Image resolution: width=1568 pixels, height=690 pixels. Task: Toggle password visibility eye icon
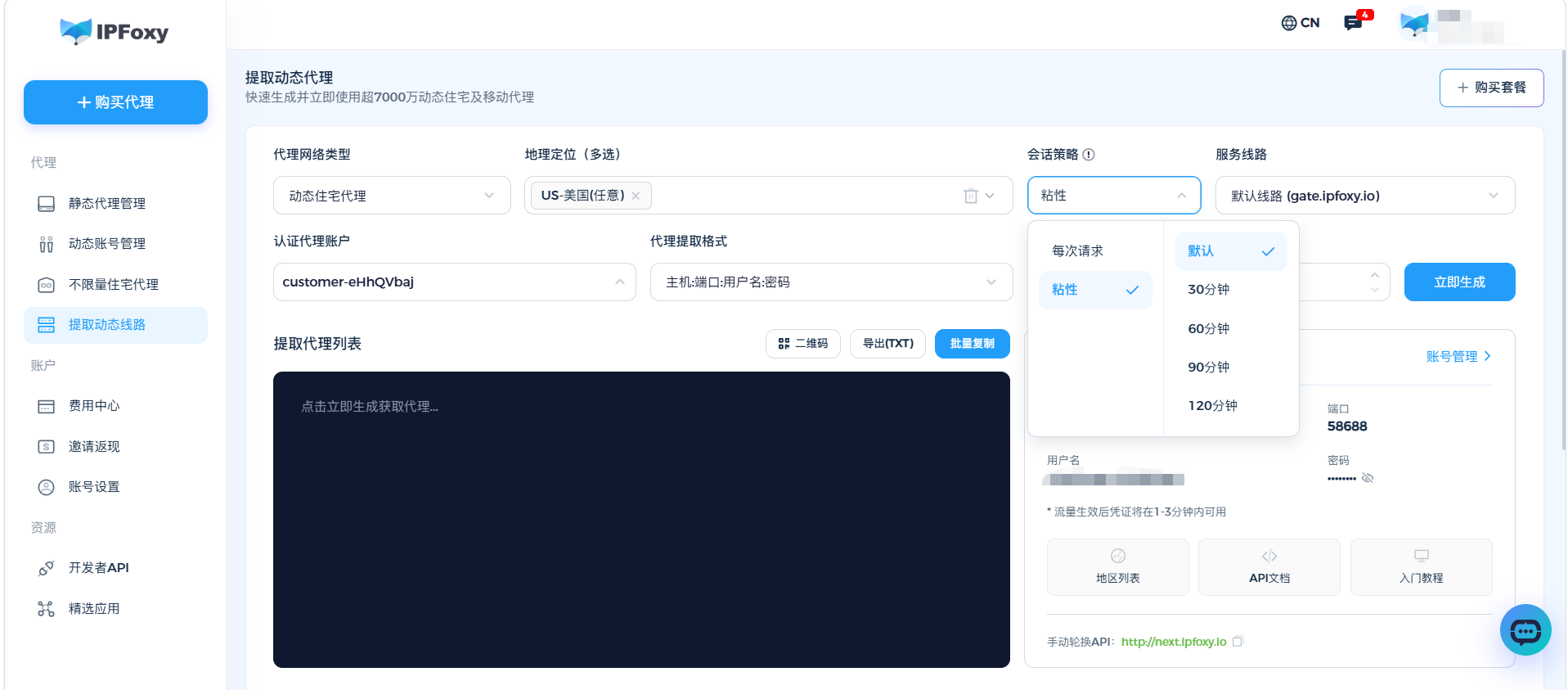pos(1368,478)
